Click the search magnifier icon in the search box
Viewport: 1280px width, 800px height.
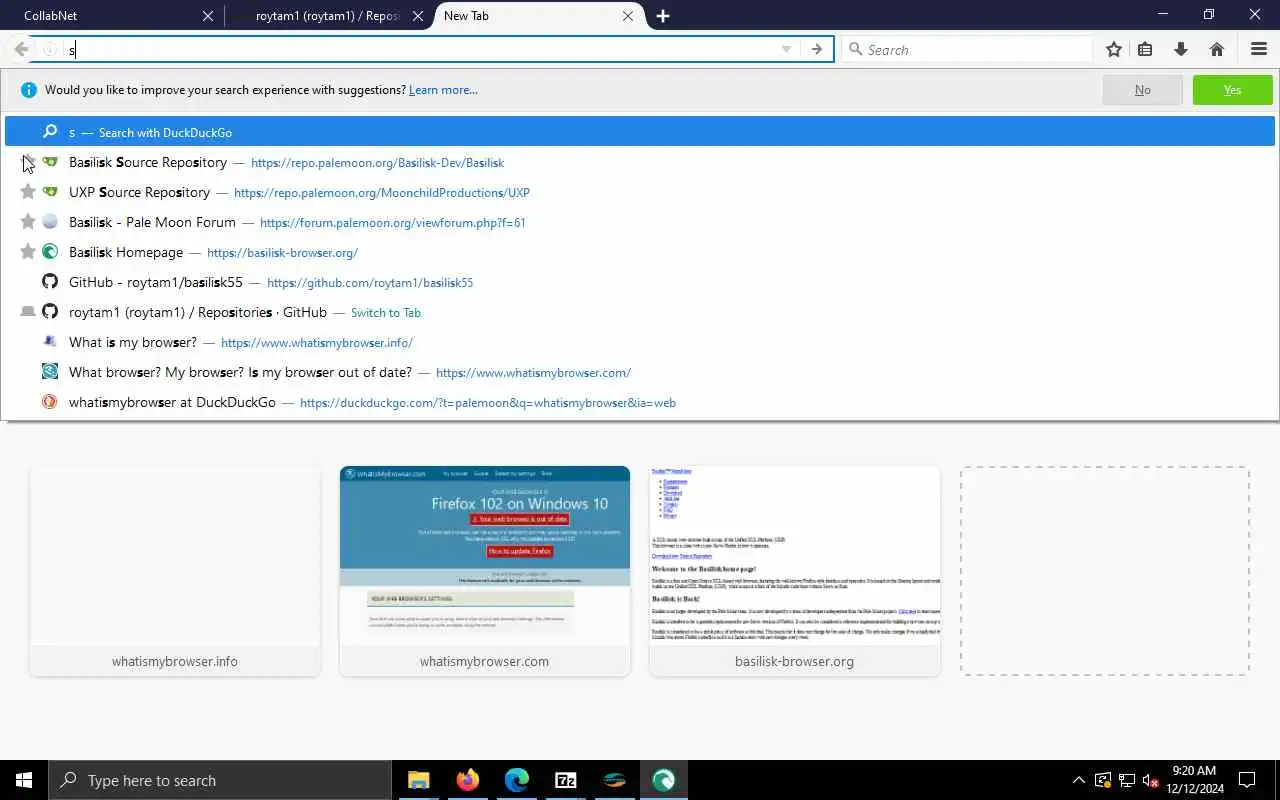pos(855,49)
